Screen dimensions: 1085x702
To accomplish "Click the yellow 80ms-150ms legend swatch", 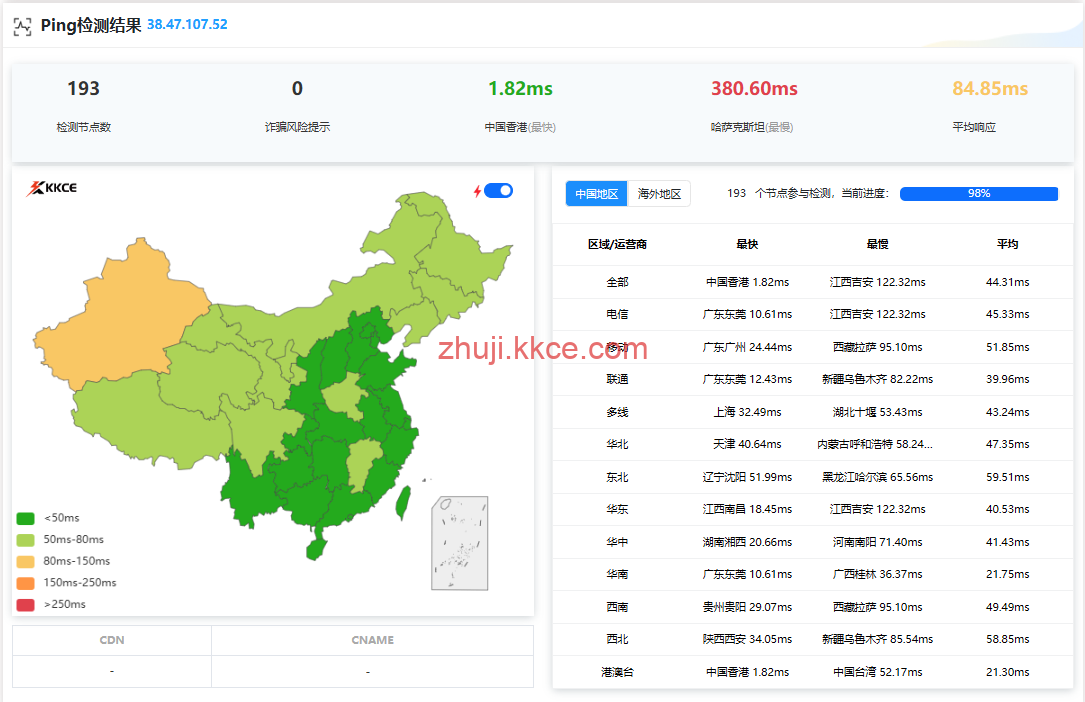I will [26, 561].
